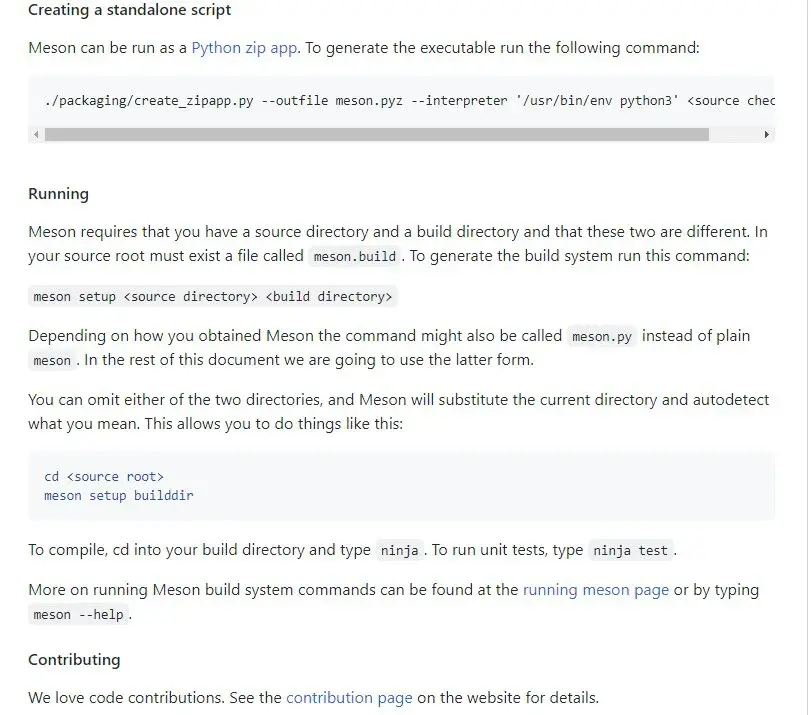Click the meson setup source directory command
811x715 pixels.
coord(213,296)
